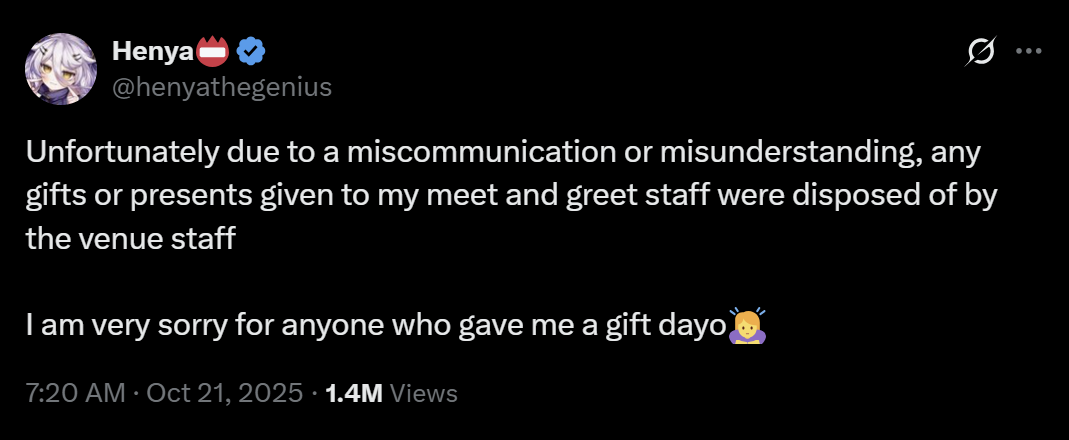Click the bowing person emoji
1069x440 pixels.
point(748,325)
